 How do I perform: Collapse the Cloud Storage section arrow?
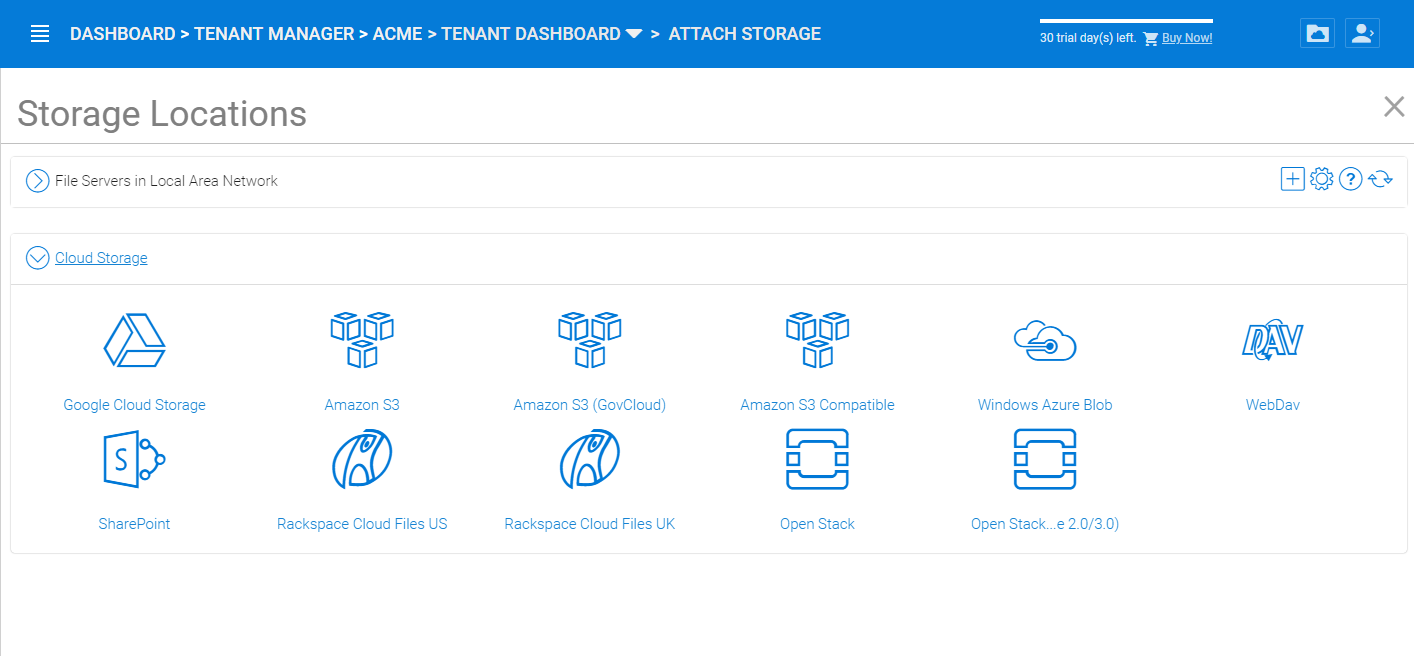click(38, 258)
